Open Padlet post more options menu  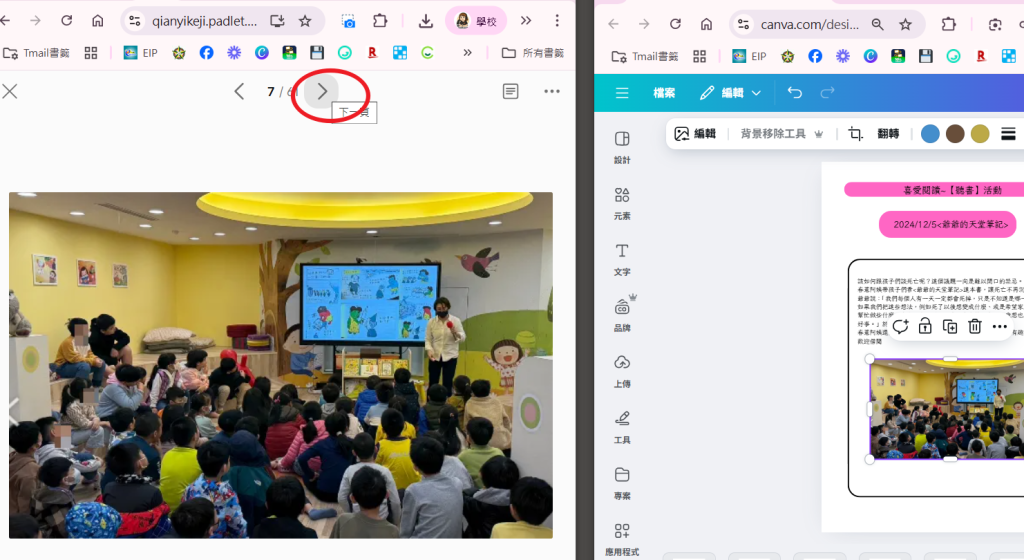coord(552,92)
